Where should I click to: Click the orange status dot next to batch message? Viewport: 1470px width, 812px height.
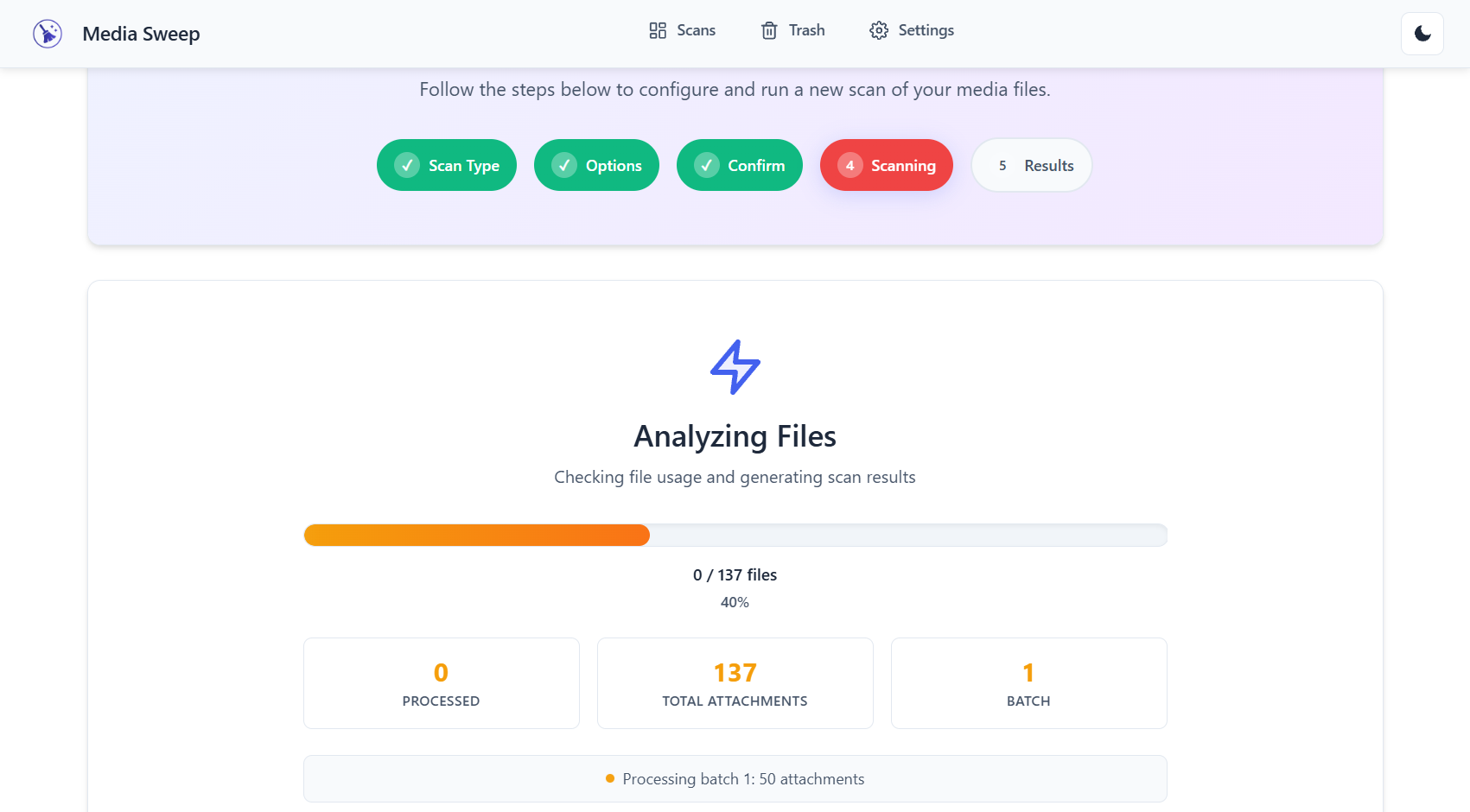(609, 778)
